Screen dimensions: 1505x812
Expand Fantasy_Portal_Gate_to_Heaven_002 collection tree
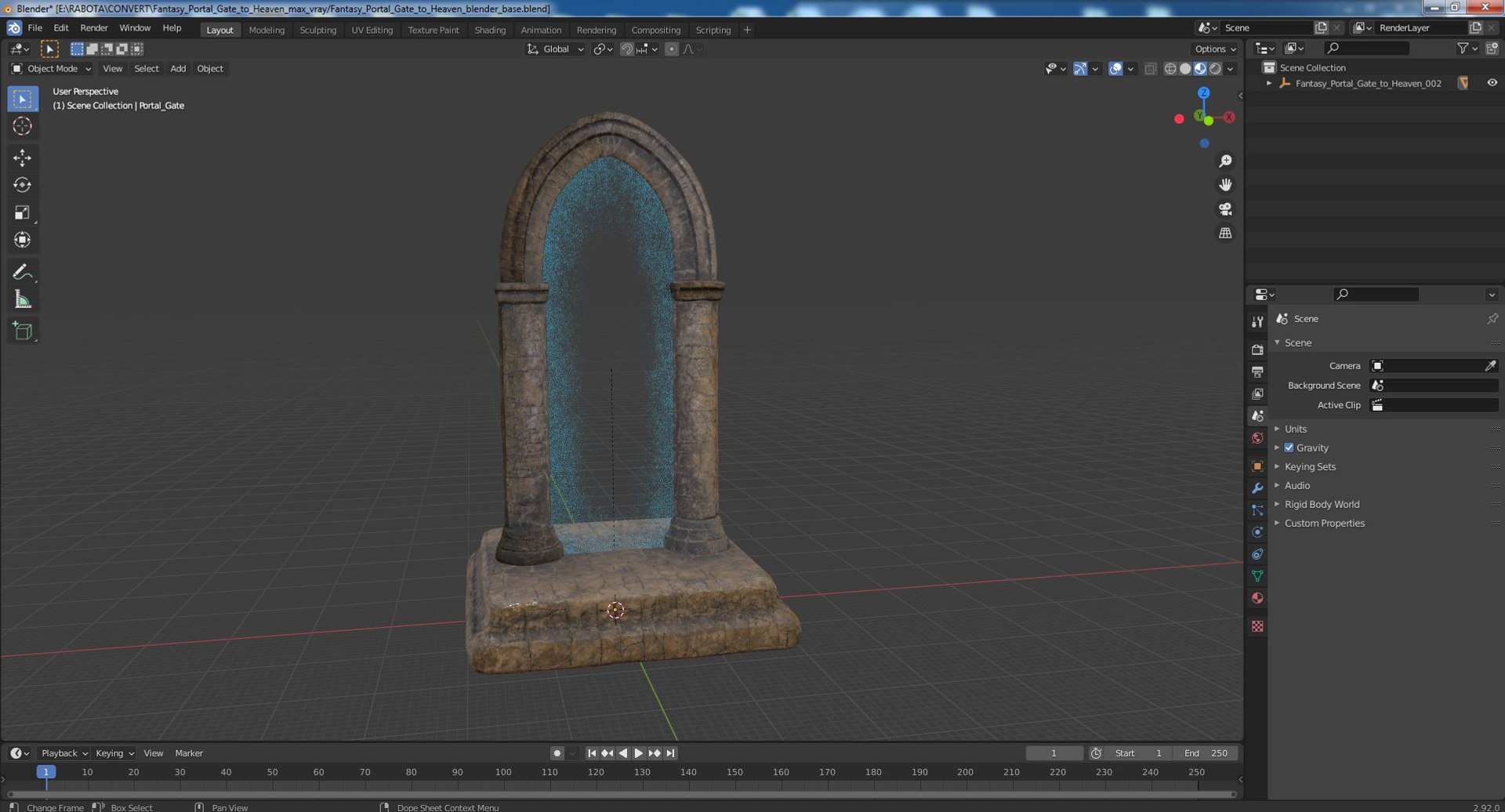(x=1269, y=83)
